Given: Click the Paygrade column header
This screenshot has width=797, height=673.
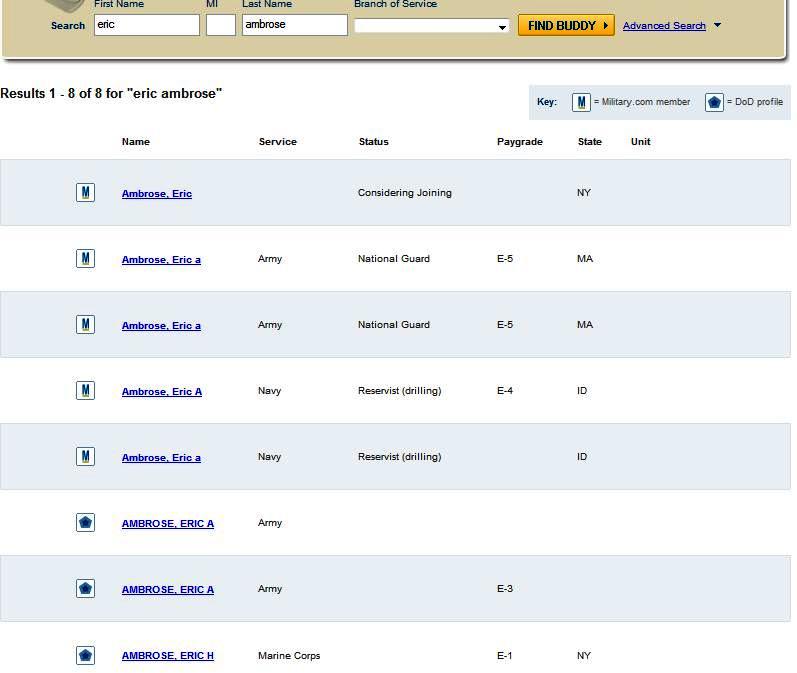Looking at the screenshot, I should 520,142.
